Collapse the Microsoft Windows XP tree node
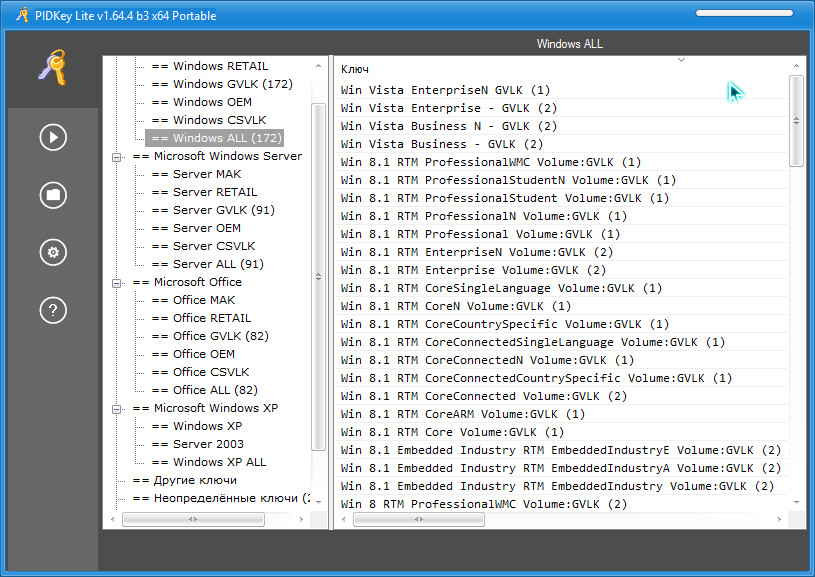 click(x=116, y=409)
